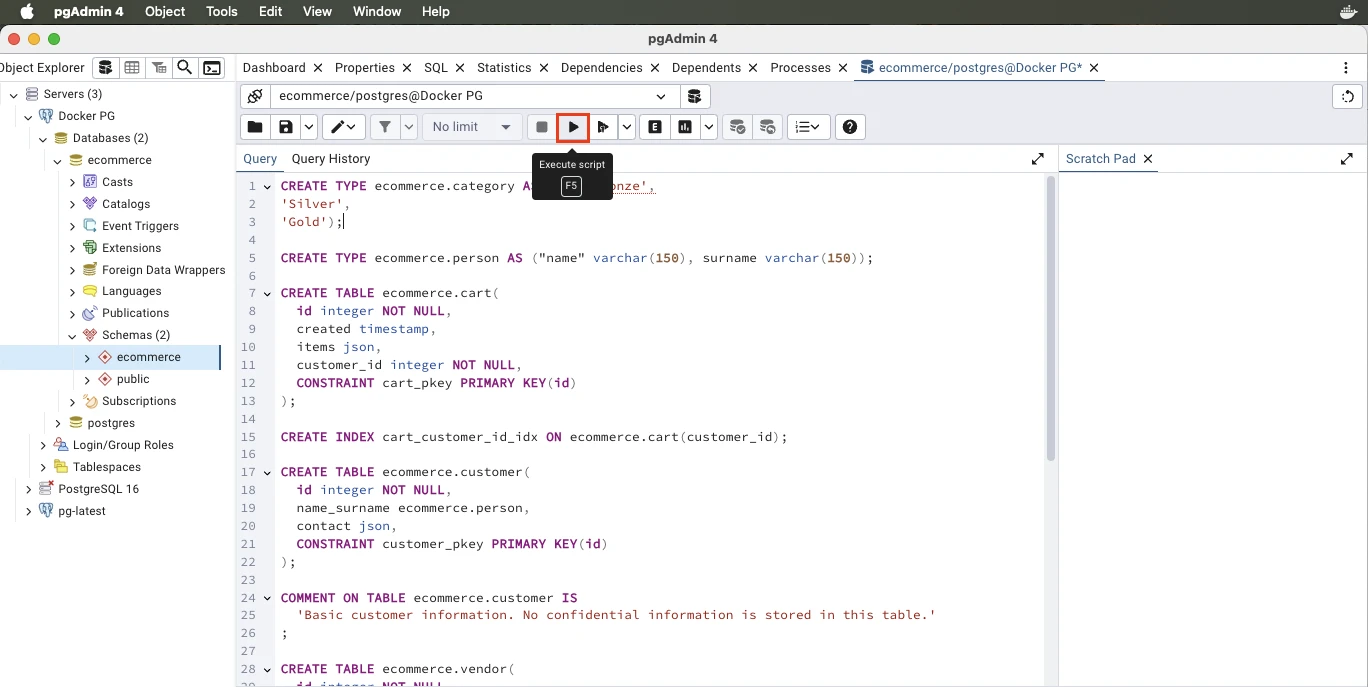Maximize the Scratch Pad panel
The height and width of the screenshot is (687, 1368).
tap(1347, 159)
